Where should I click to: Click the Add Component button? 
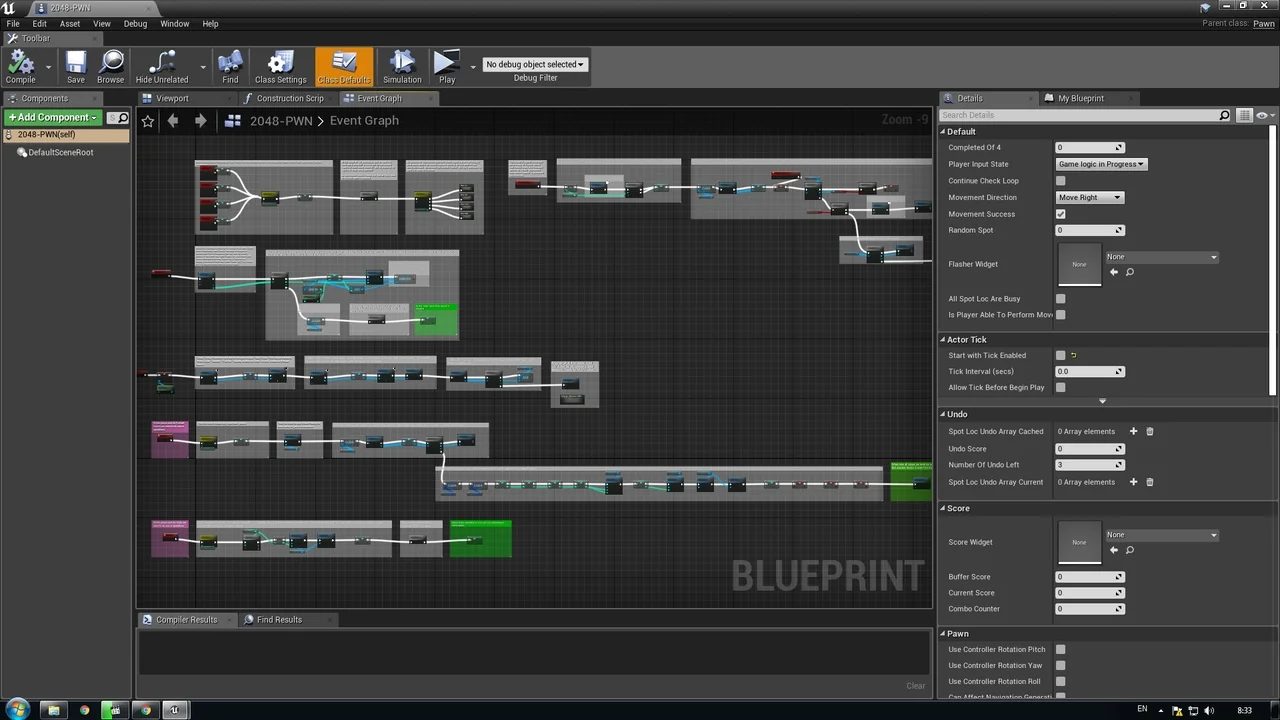[54, 118]
